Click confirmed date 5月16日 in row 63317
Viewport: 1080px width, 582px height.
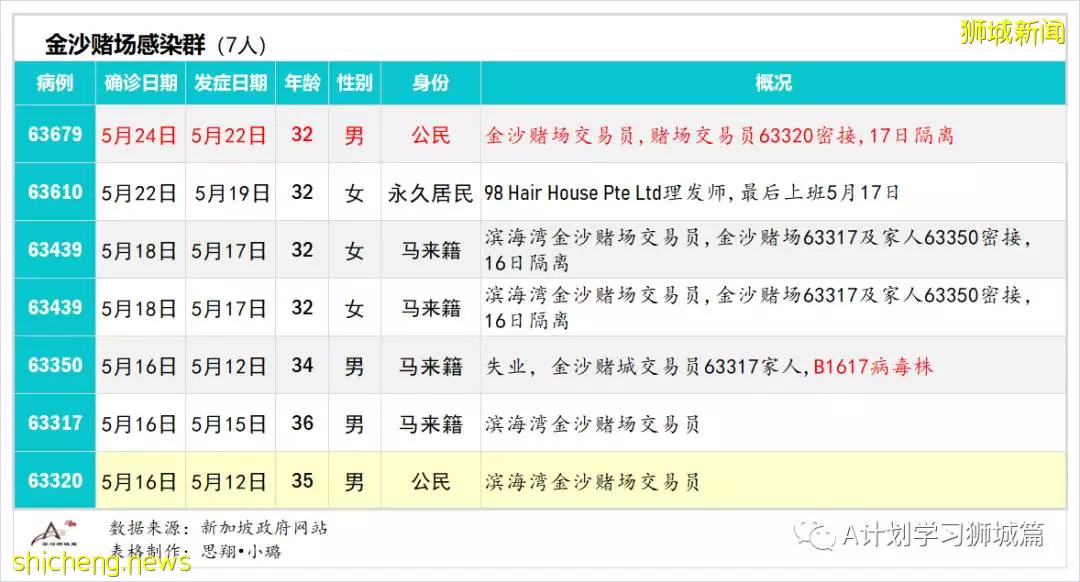pyautogui.click(x=138, y=424)
